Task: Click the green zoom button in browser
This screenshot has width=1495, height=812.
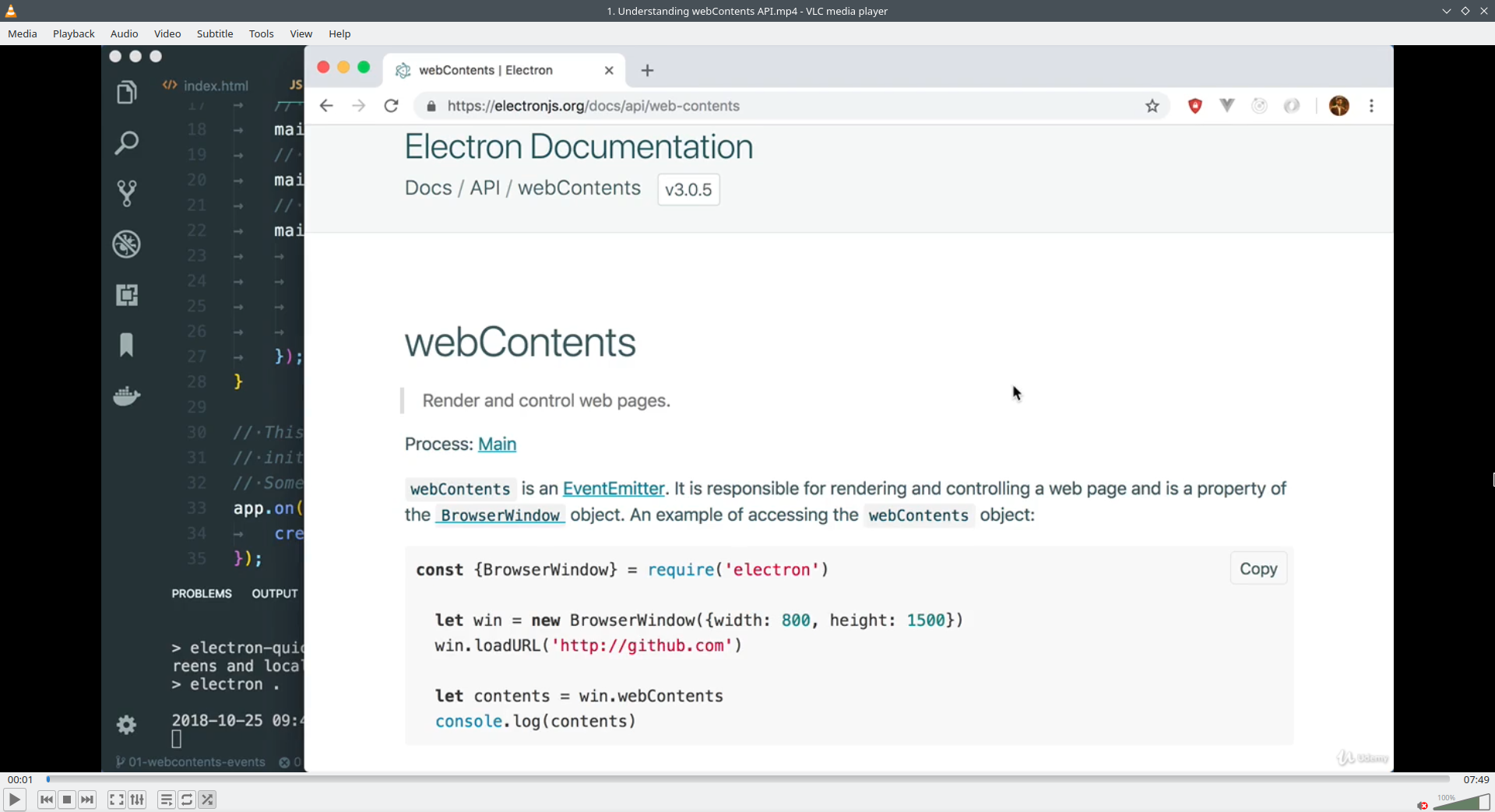Action: (364, 68)
